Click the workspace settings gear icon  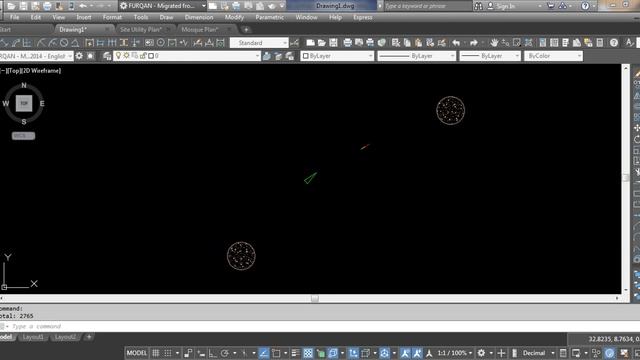pyautogui.click(x=79, y=56)
